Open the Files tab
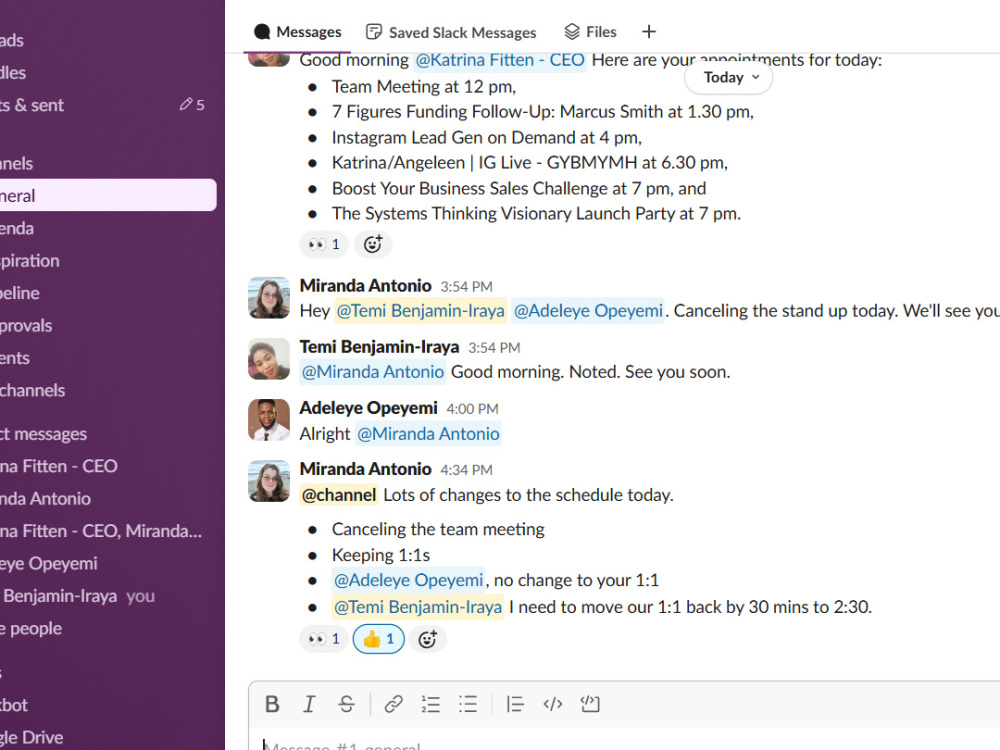Viewport: 1000px width, 750px height. [591, 32]
